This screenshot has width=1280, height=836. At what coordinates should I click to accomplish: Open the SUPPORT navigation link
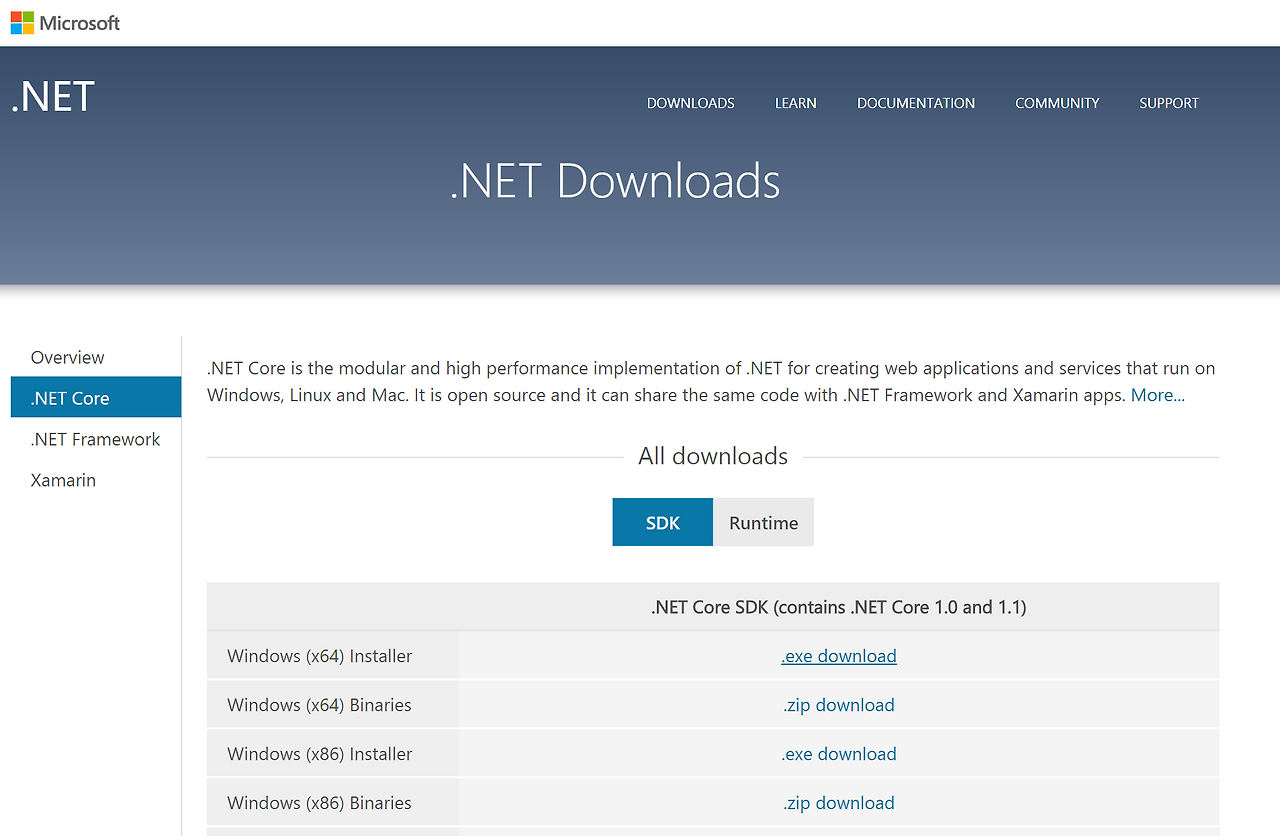click(1169, 103)
